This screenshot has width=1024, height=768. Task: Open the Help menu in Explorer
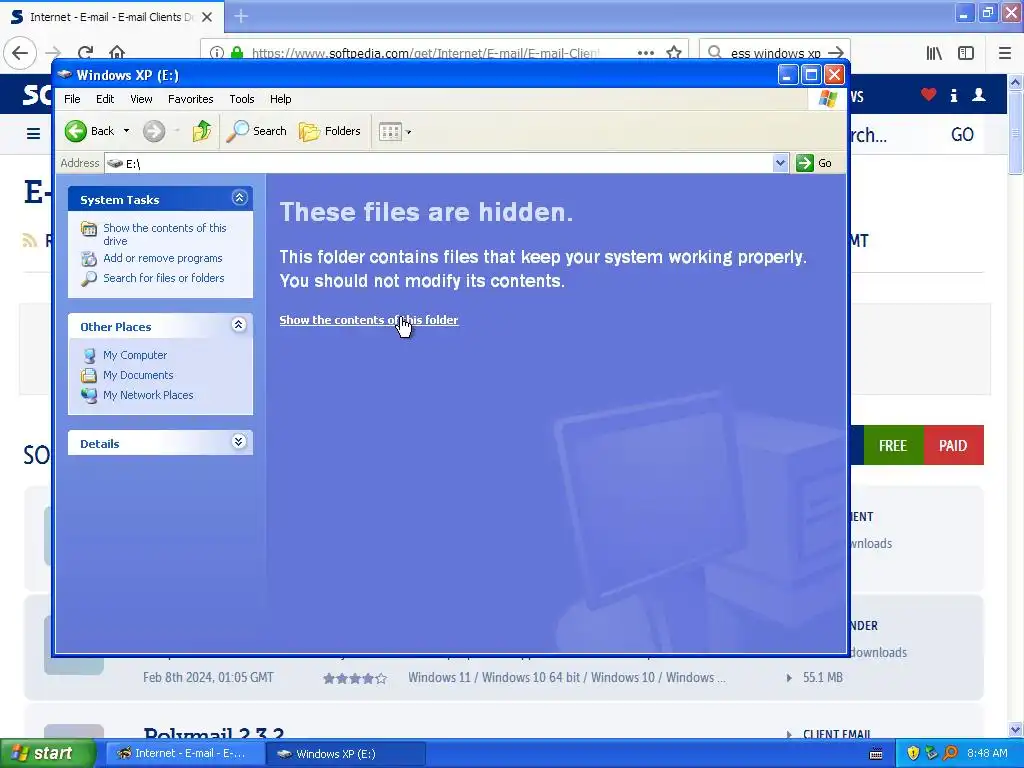[x=281, y=99]
